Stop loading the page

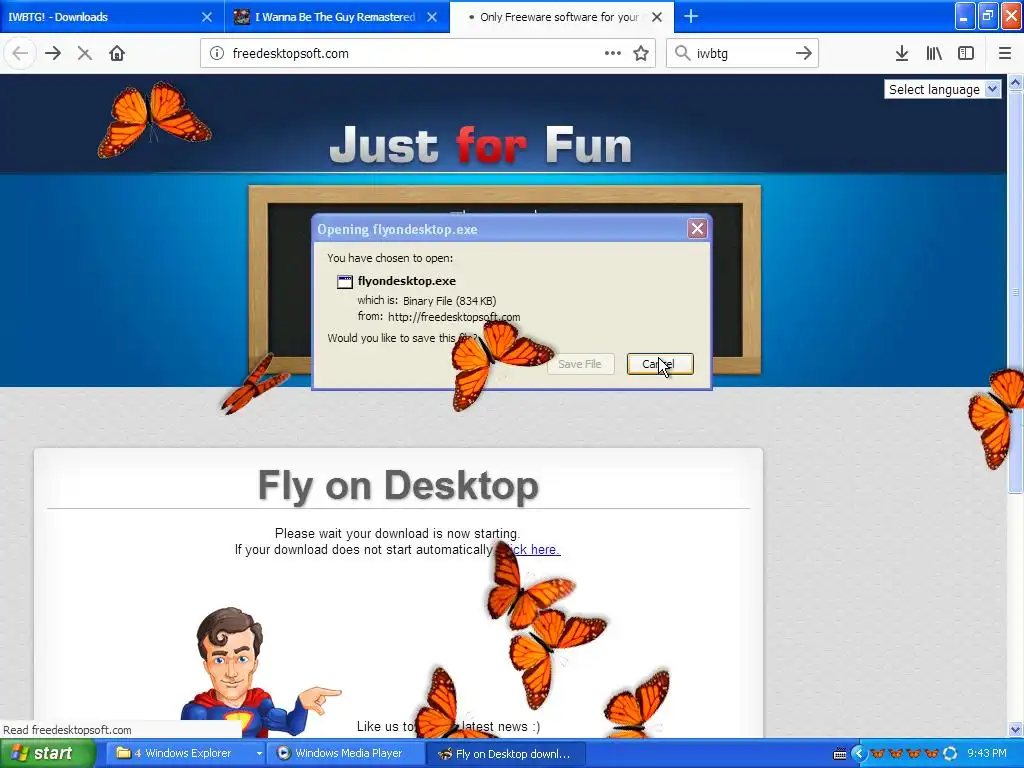click(84, 54)
